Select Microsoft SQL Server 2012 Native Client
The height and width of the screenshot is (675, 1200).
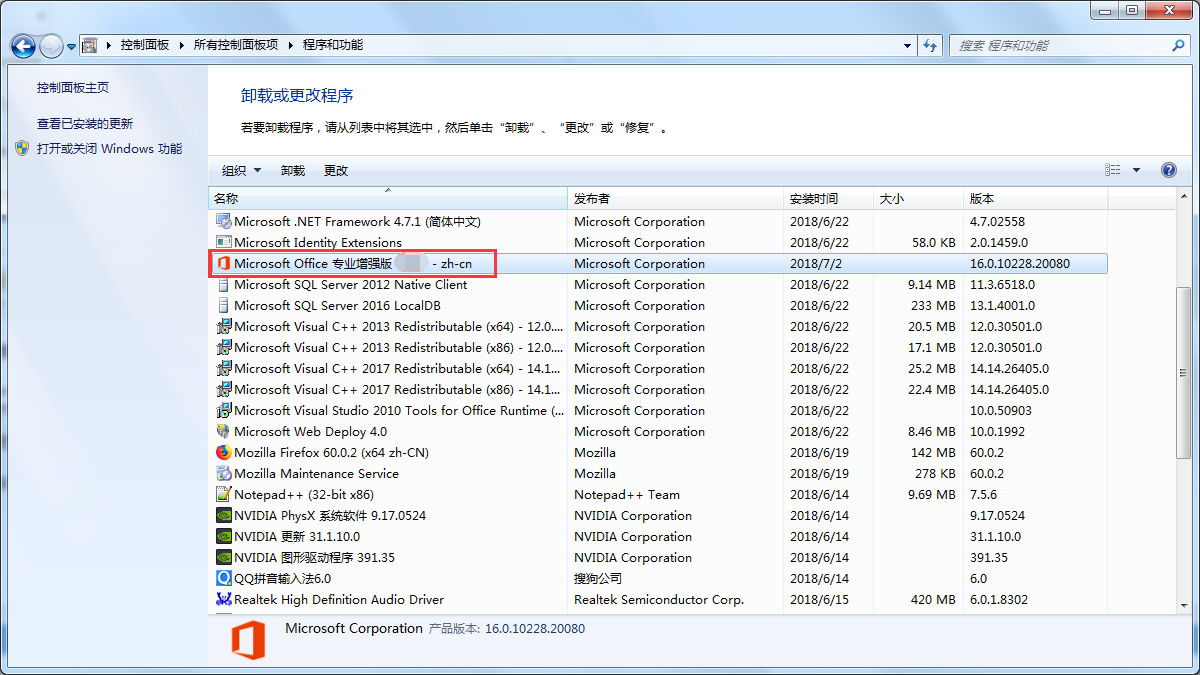coord(351,285)
